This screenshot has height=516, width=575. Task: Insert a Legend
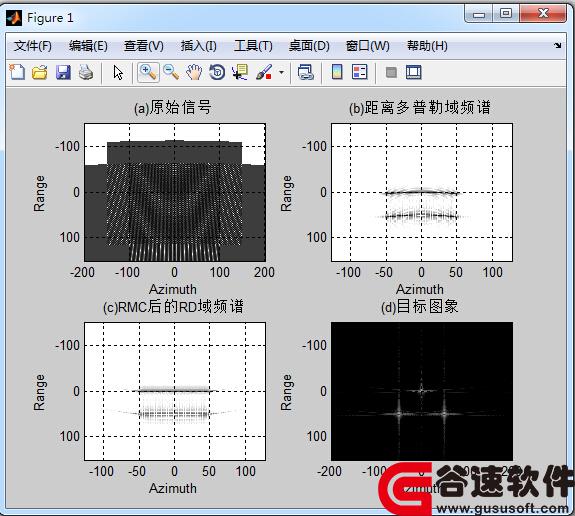point(359,72)
